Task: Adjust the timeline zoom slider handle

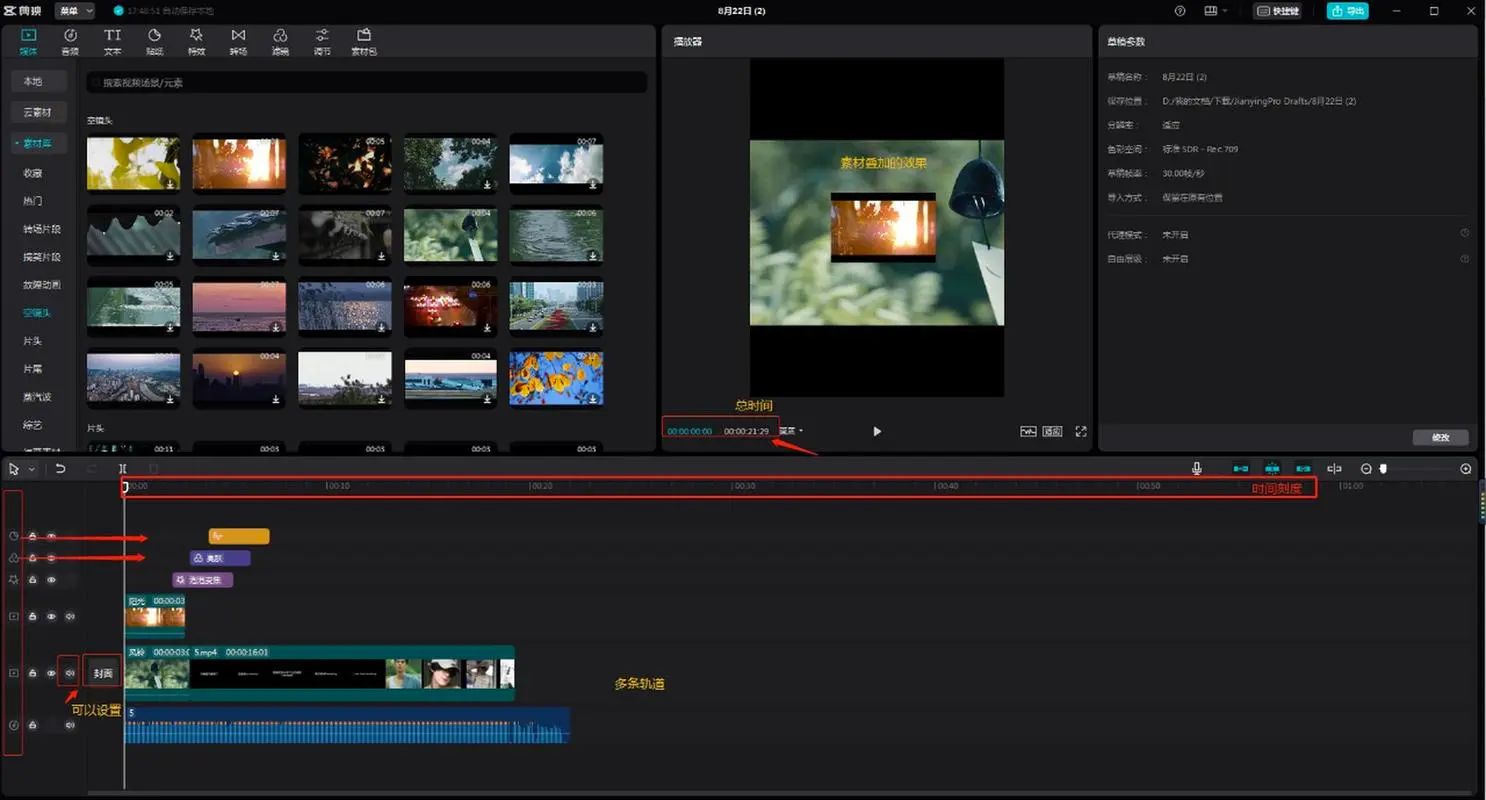Action: 1383,468
